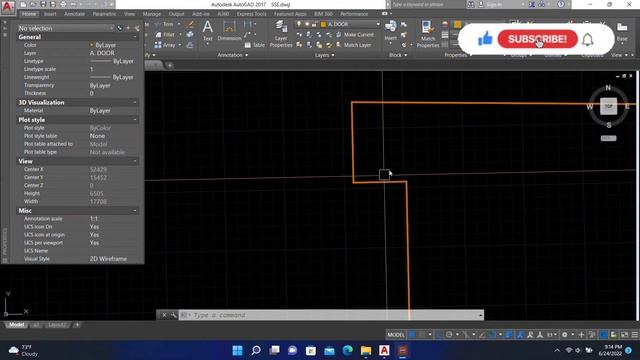Open Layer Properties manager
Screen dimensions: 640x360
(281, 34)
